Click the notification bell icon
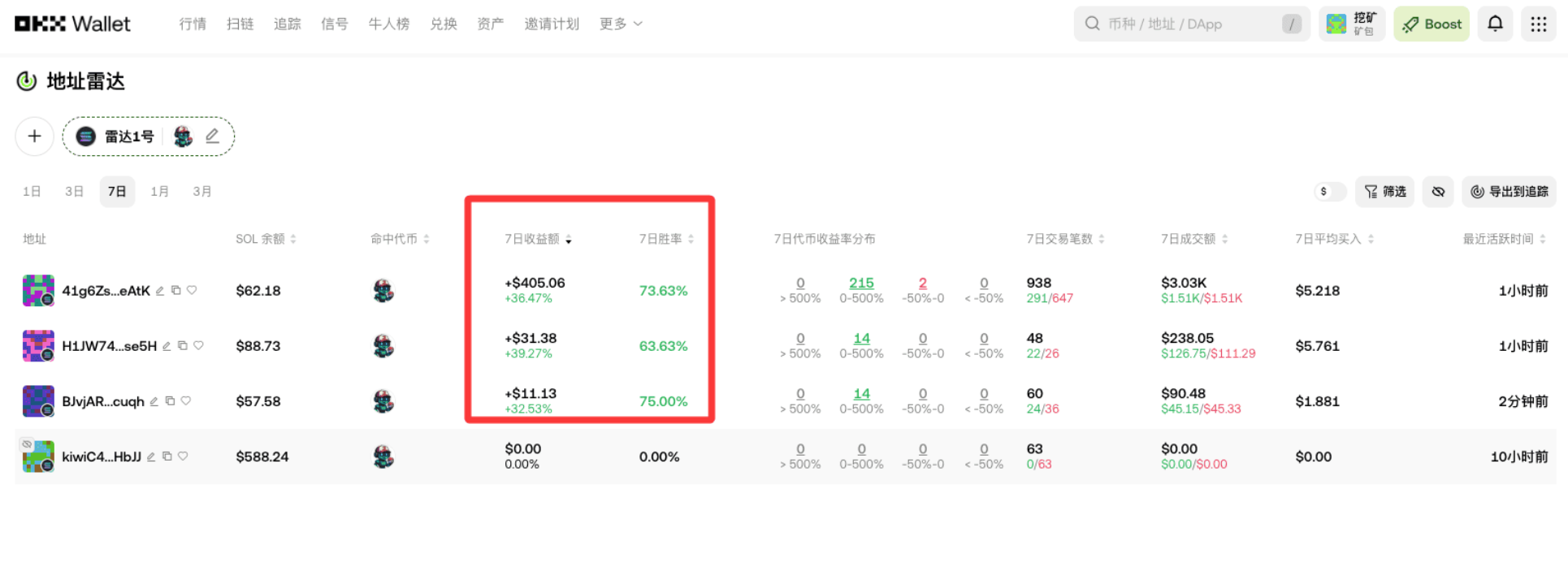The height and width of the screenshot is (567, 1568). 1495,24
